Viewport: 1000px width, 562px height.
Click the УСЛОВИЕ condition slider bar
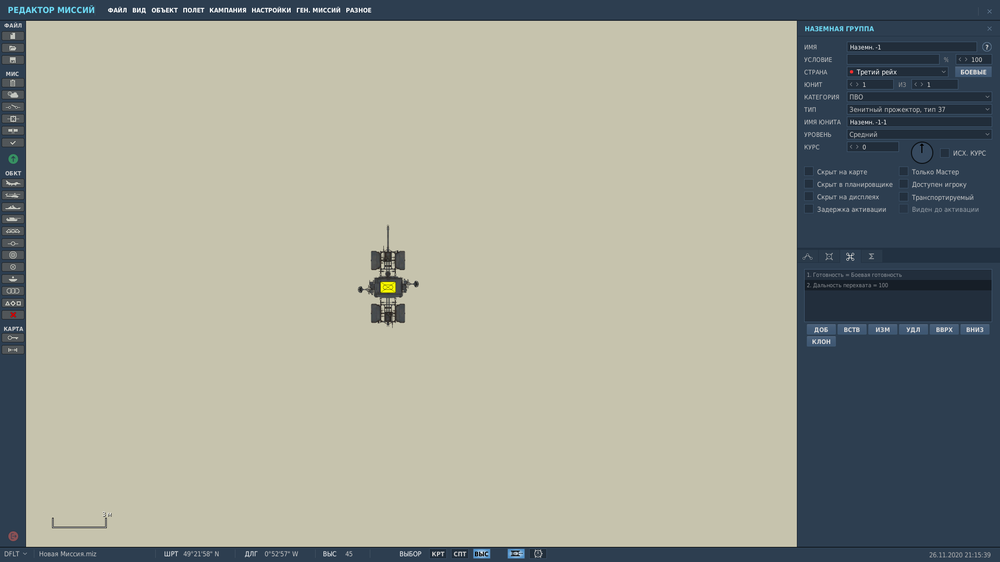coord(892,59)
